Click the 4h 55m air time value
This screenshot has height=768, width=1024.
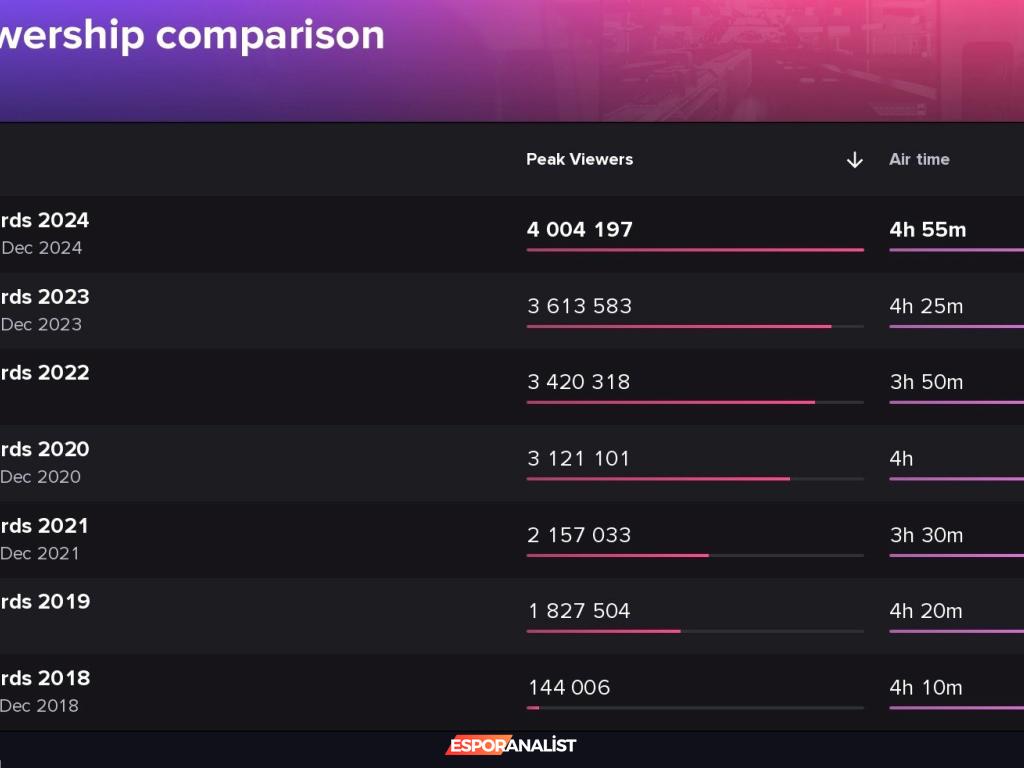pos(928,230)
